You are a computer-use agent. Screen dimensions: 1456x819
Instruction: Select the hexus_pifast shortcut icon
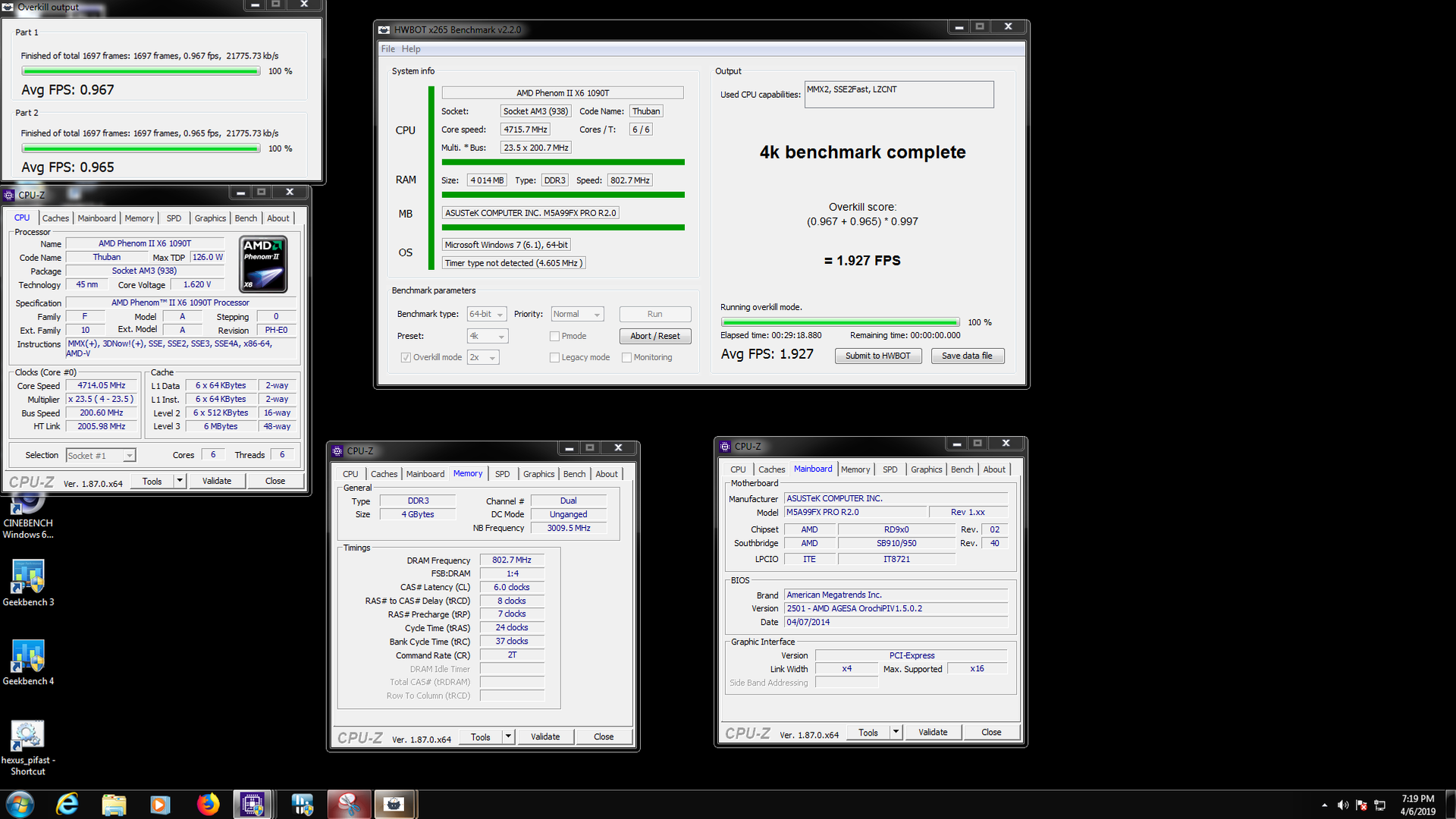point(28,748)
